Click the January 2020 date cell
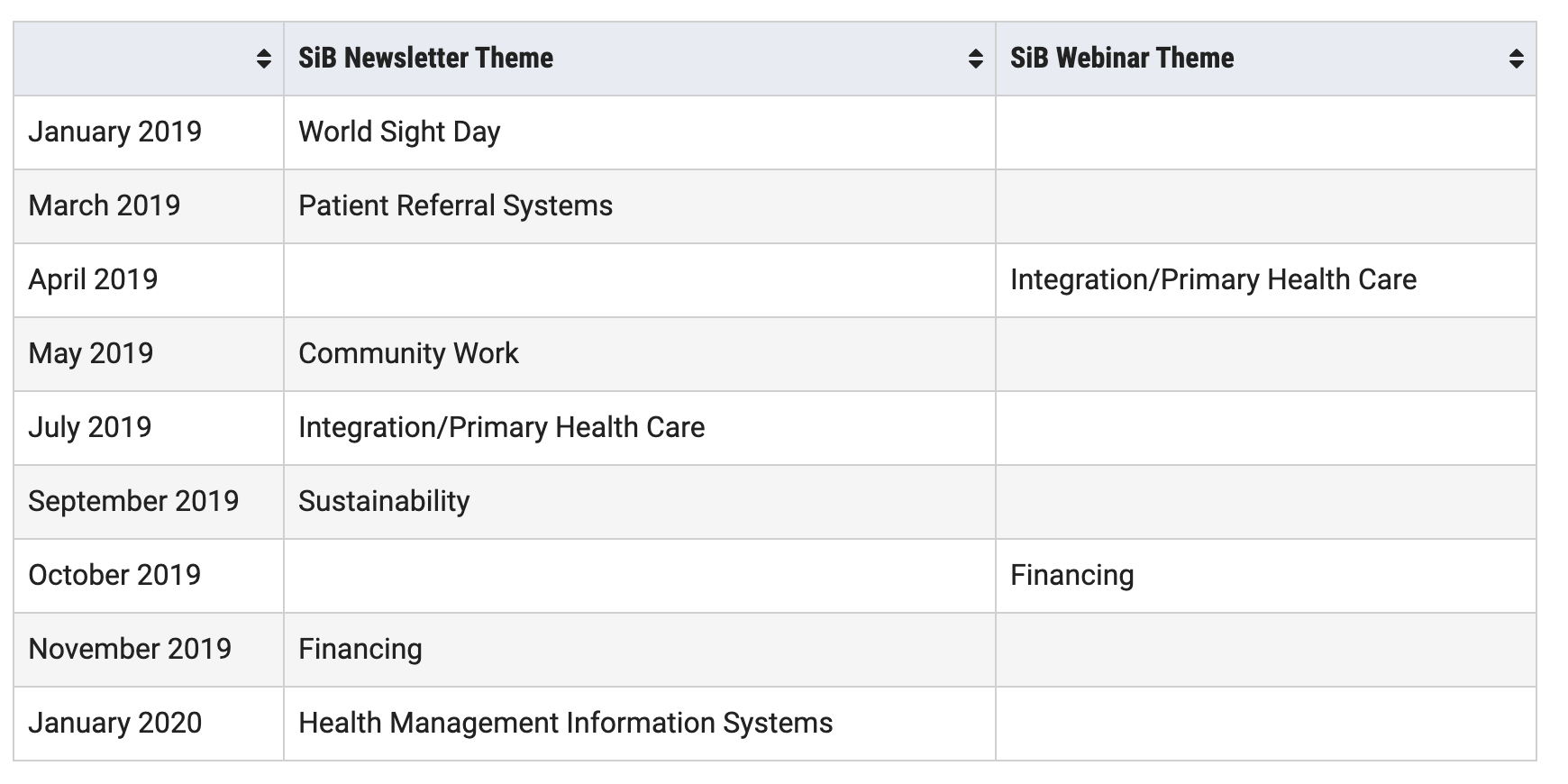 (x=149, y=724)
